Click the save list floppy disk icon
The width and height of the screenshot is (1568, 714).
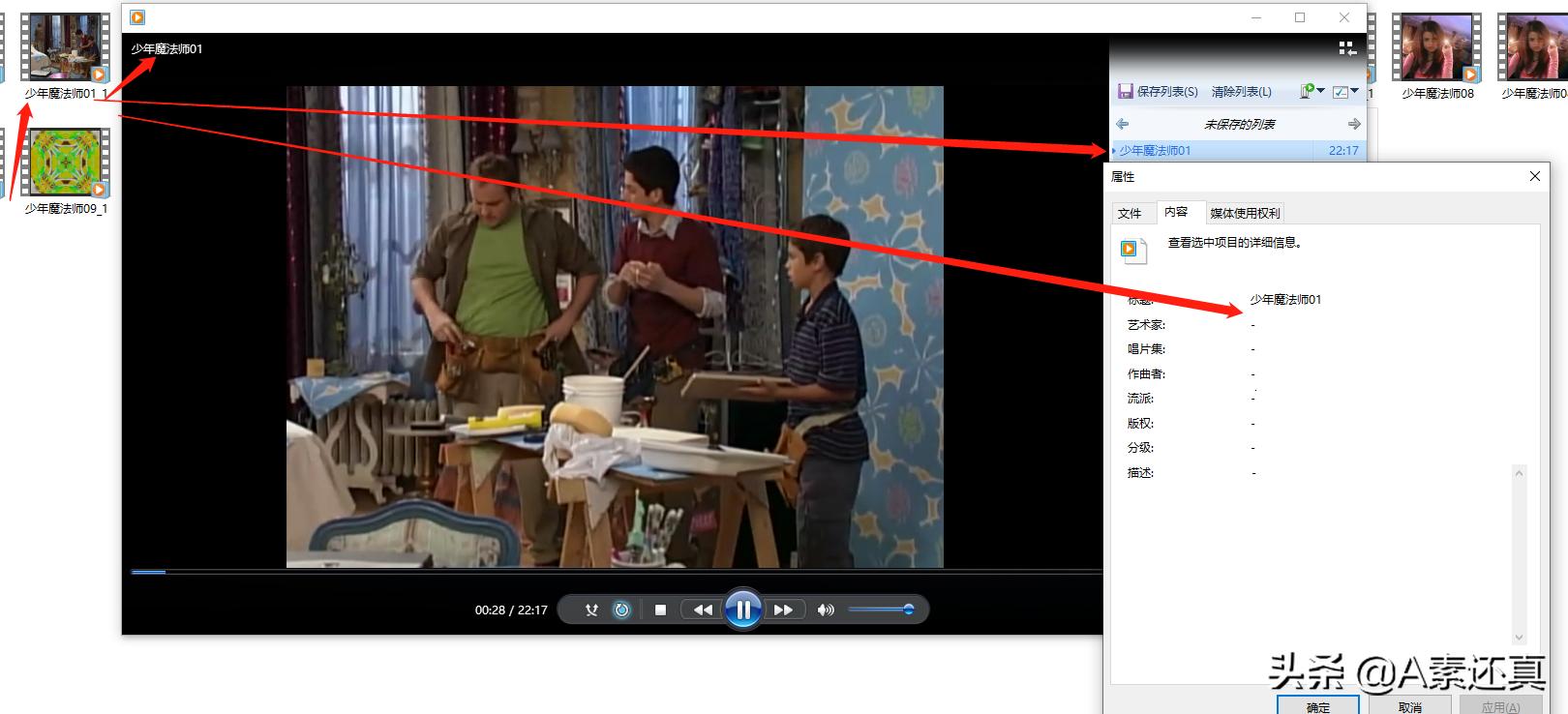coord(1126,92)
